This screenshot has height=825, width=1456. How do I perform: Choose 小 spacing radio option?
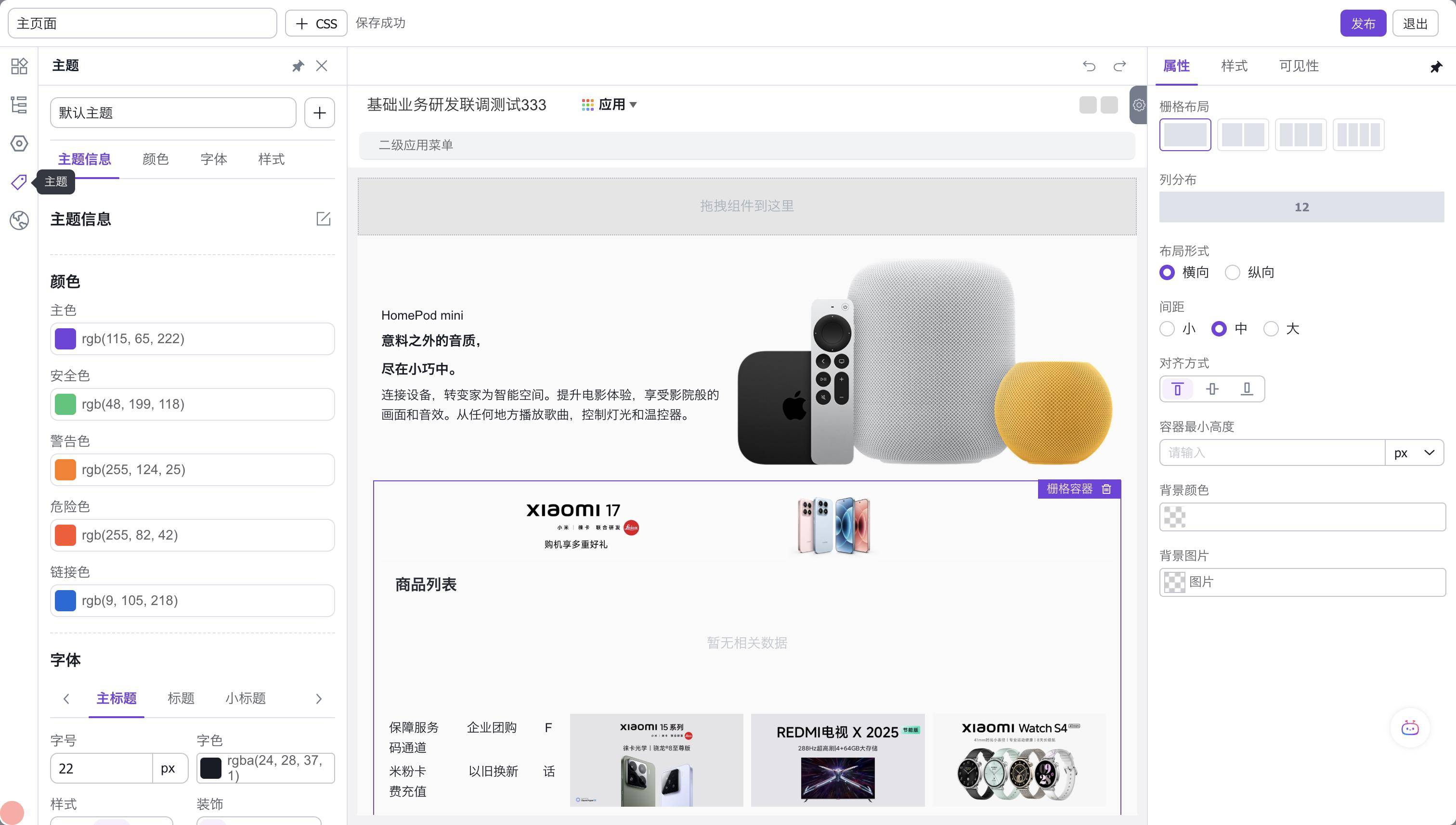tap(1167, 329)
